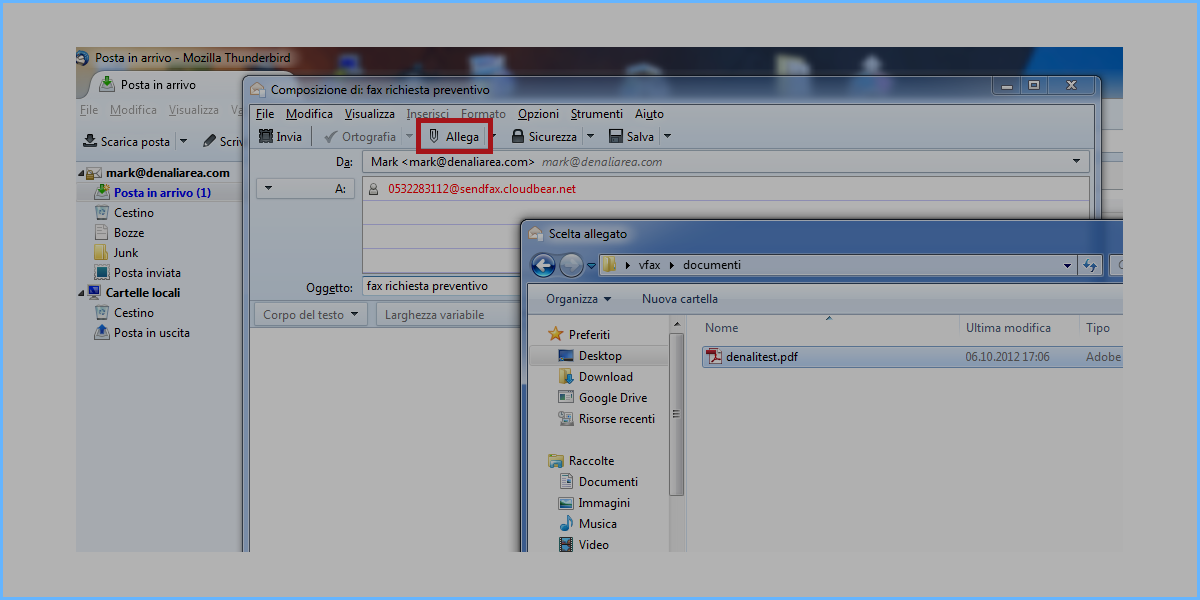Open the recent locations arrow beside forward button
The image size is (1200, 600).
coord(591,266)
